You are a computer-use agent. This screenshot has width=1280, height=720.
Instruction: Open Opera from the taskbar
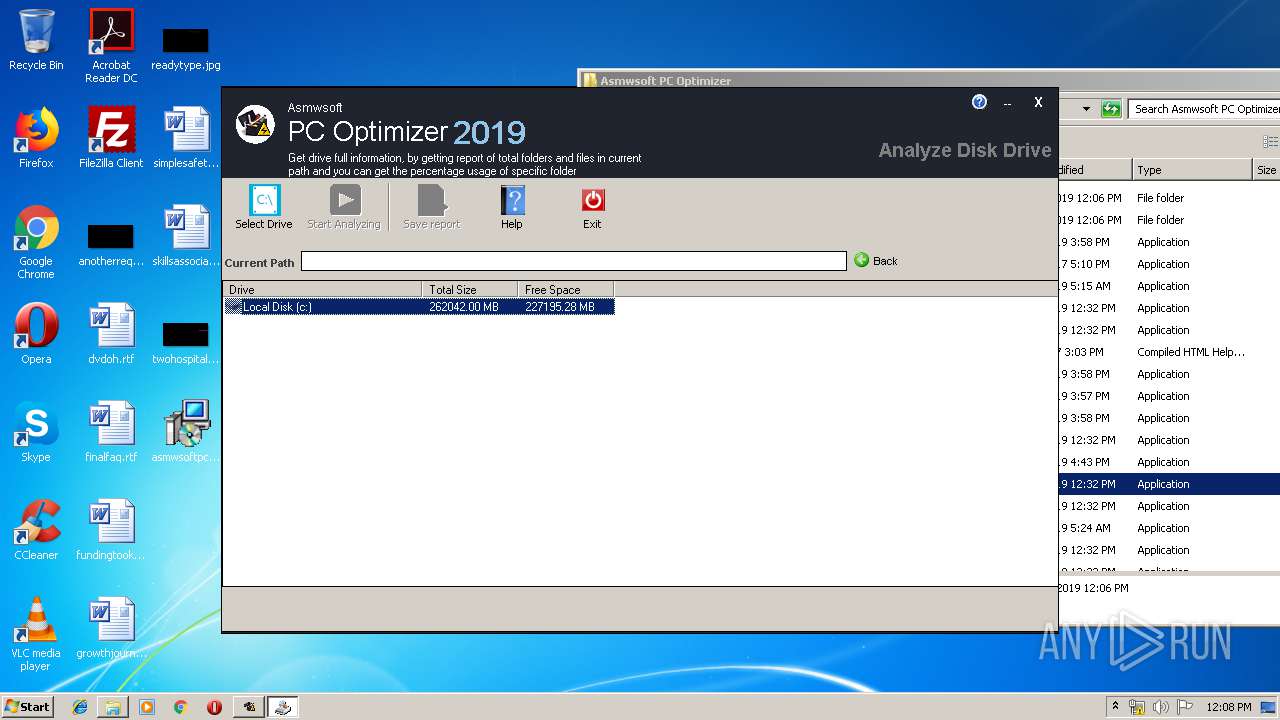click(x=214, y=707)
